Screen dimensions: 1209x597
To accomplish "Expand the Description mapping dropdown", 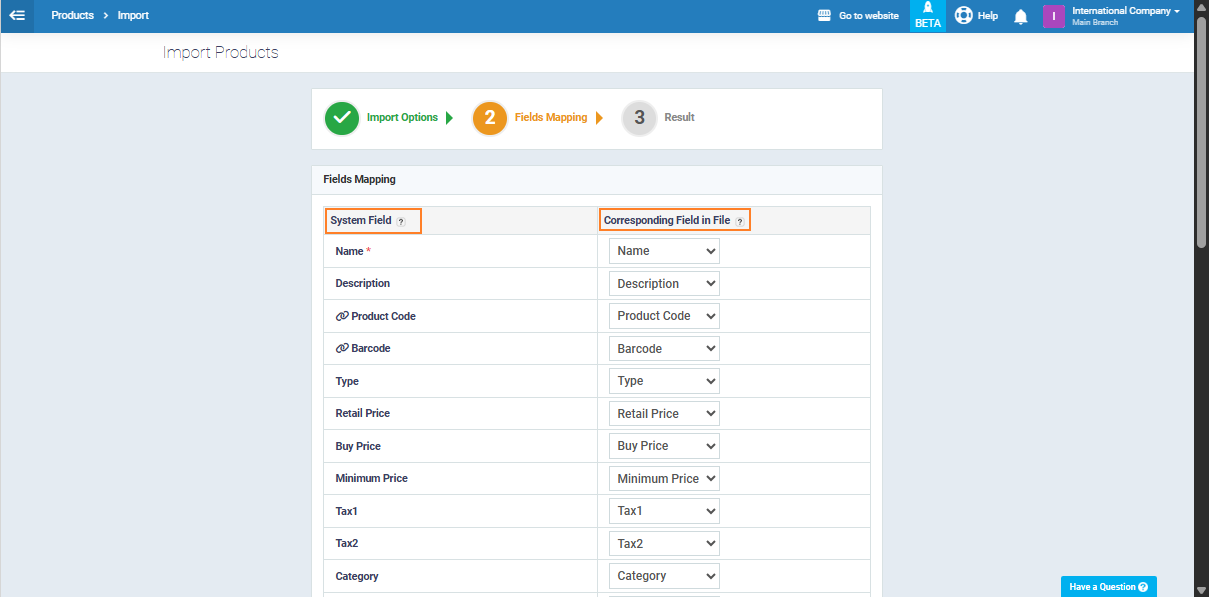I will (664, 284).
